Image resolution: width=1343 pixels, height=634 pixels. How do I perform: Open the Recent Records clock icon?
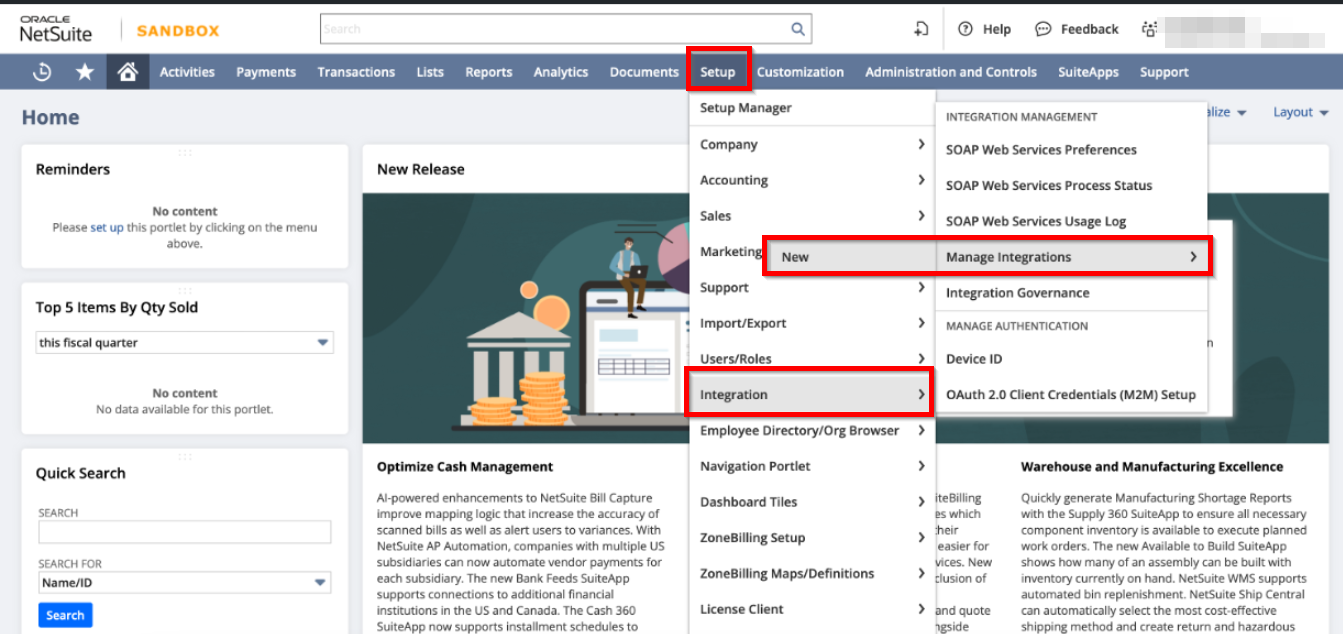(x=42, y=72)
